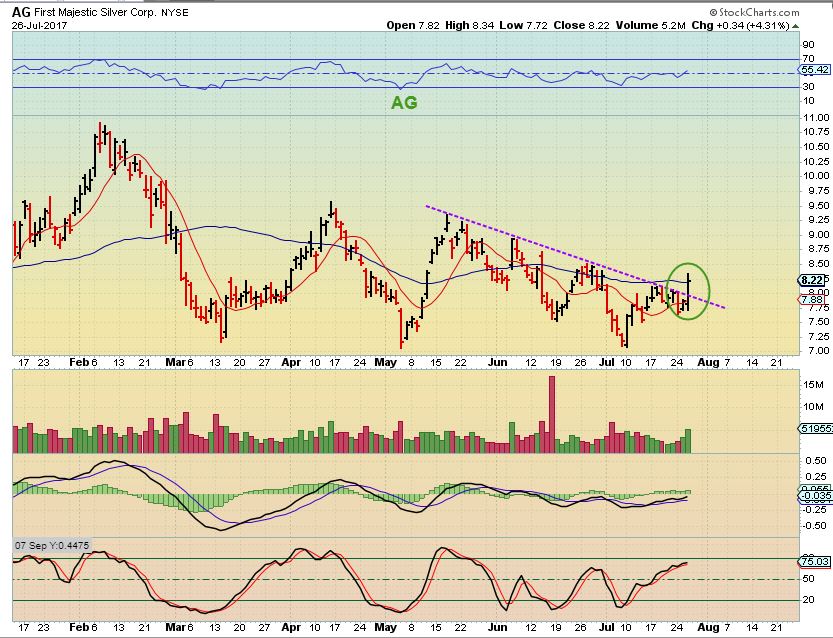
Task: Click the 9.25 price axis label
Action: point(819,219)
